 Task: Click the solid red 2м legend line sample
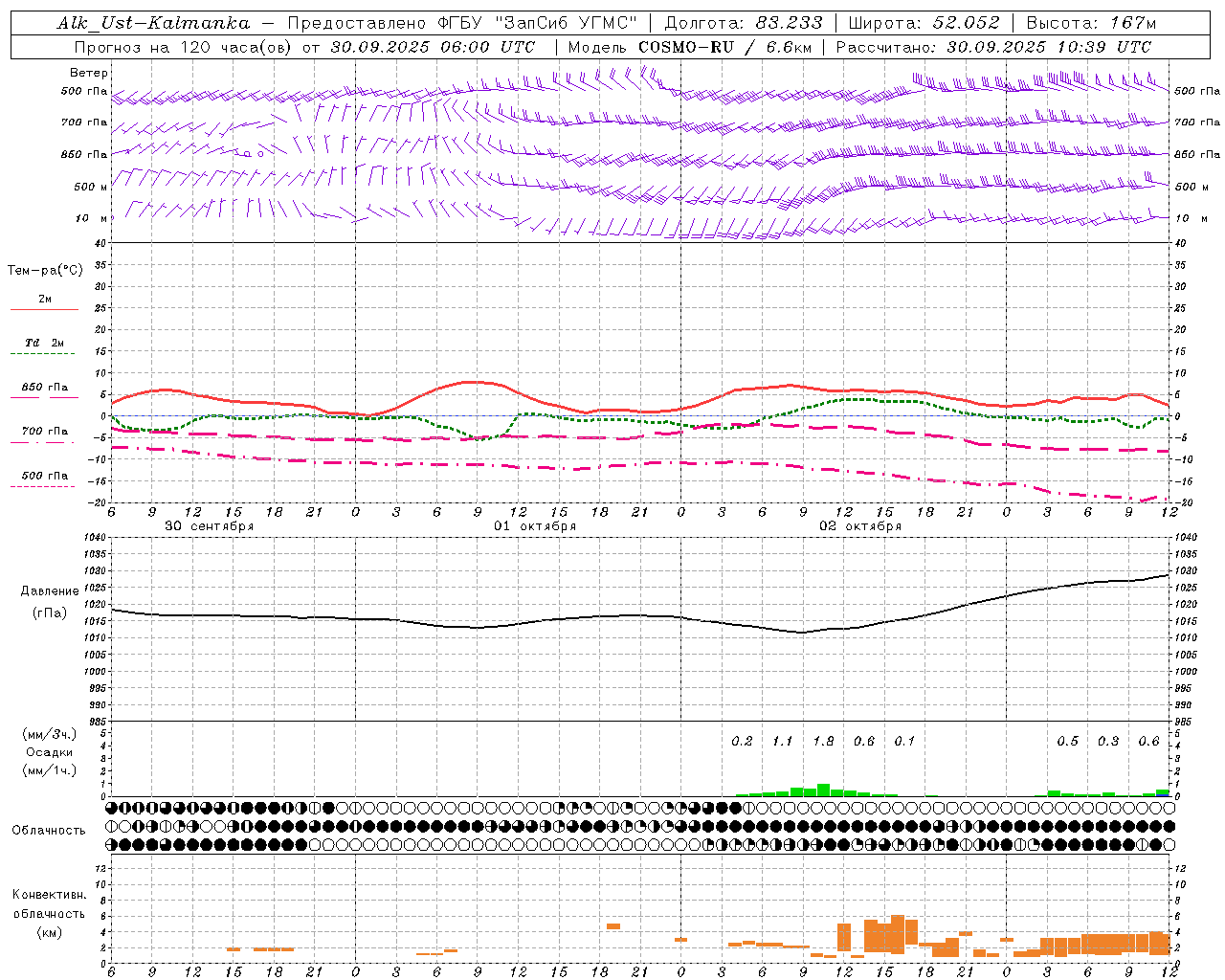pyautogui.click(x=44, y=310)
